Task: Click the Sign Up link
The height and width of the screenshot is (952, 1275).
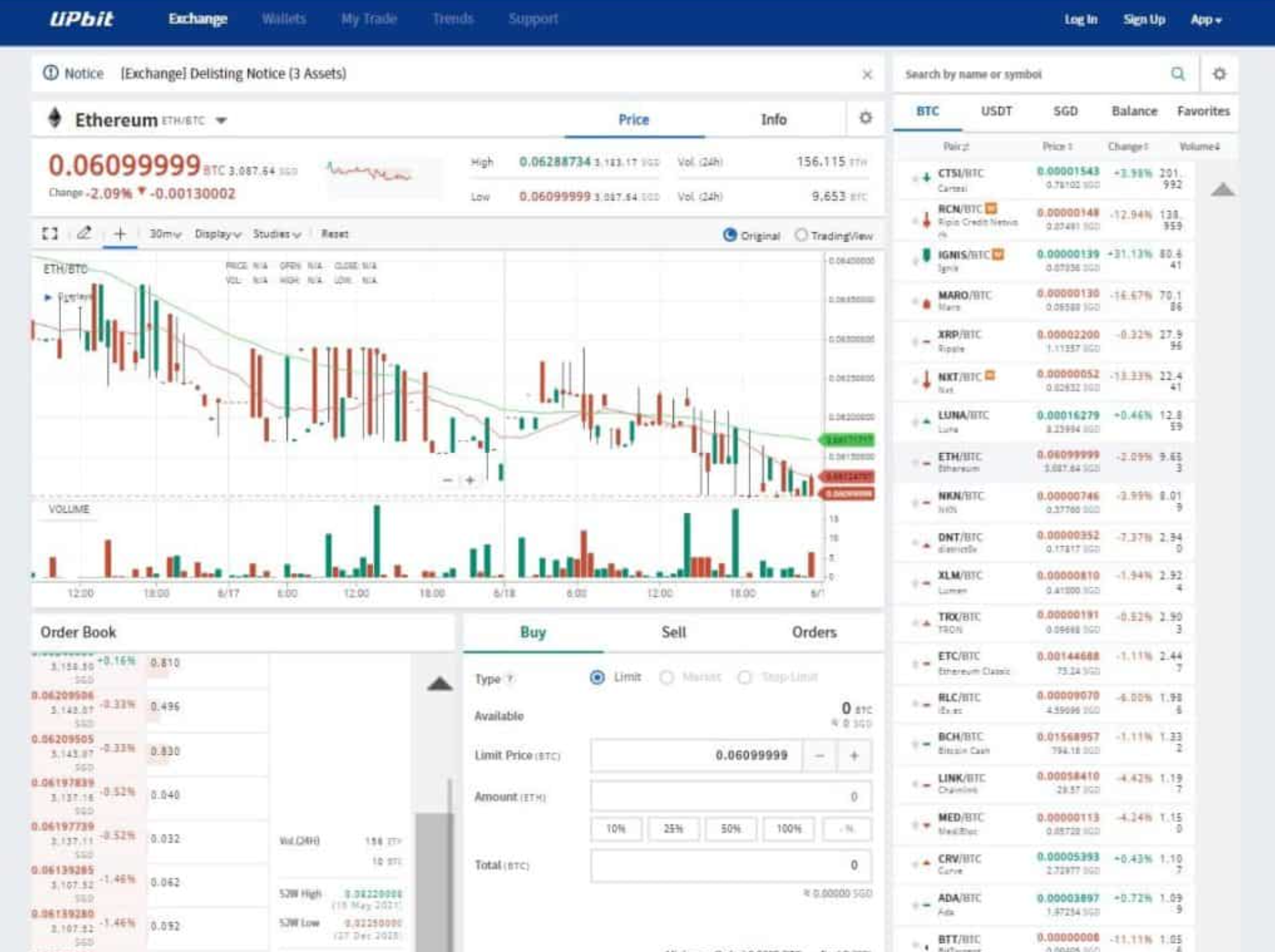Action: [1144, 20]
